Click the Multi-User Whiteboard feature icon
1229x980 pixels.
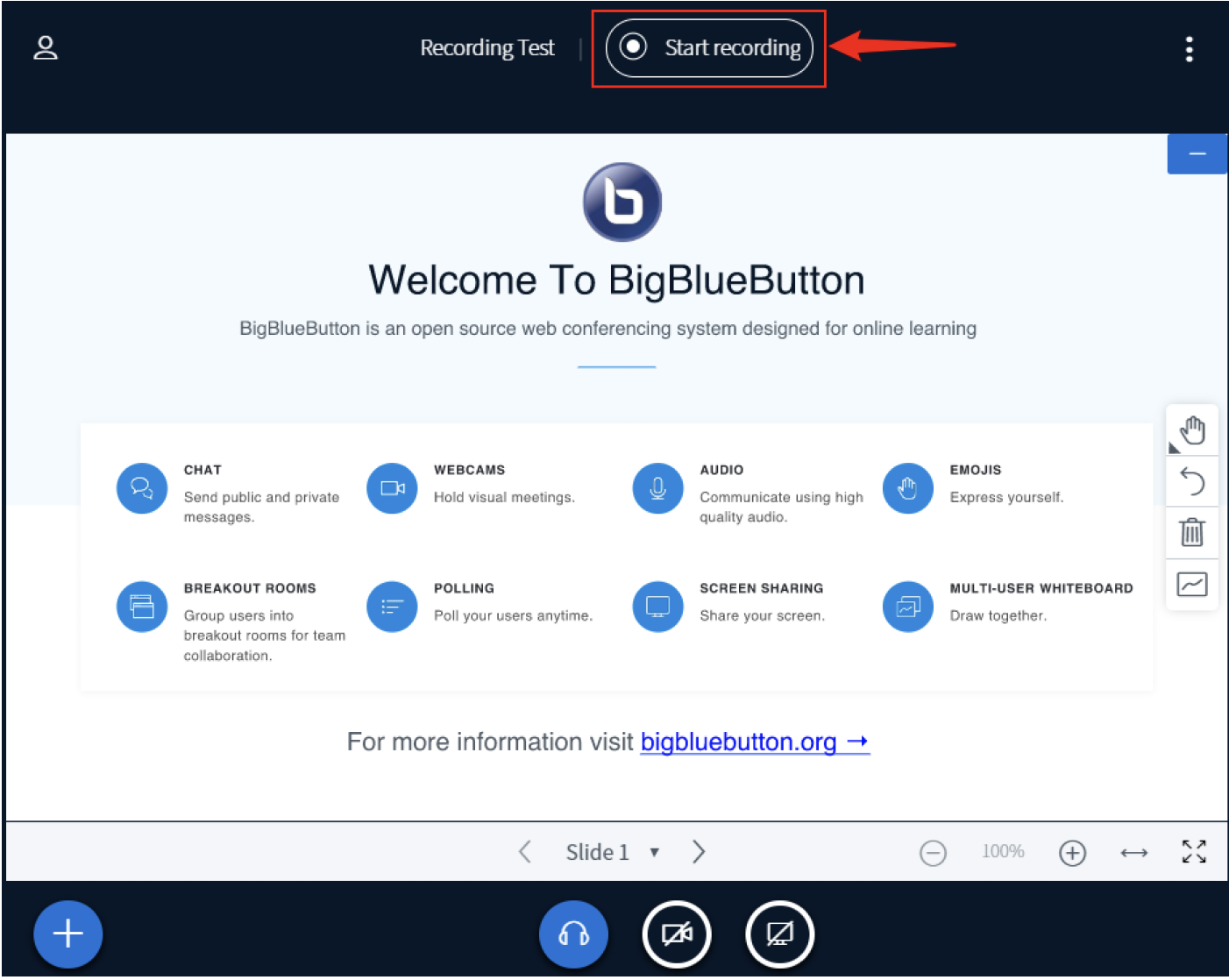tap(908, 607)
